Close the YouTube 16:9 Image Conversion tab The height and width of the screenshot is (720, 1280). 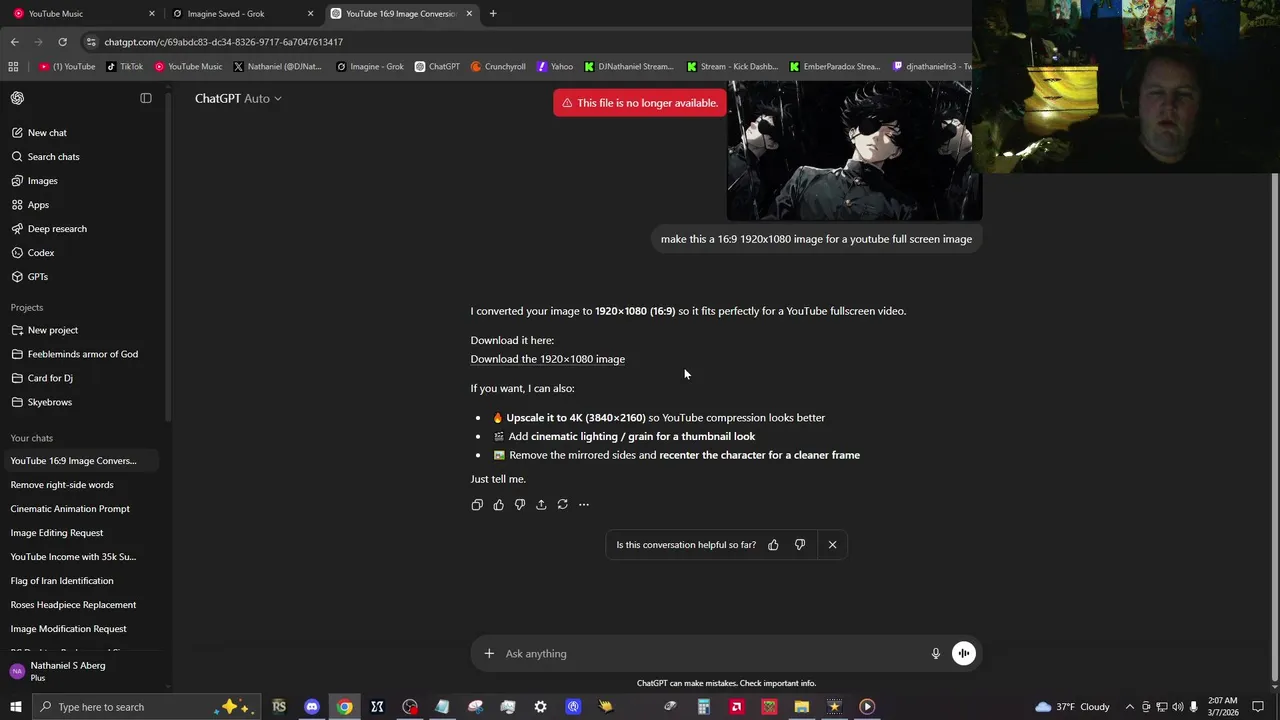[469, 14]
